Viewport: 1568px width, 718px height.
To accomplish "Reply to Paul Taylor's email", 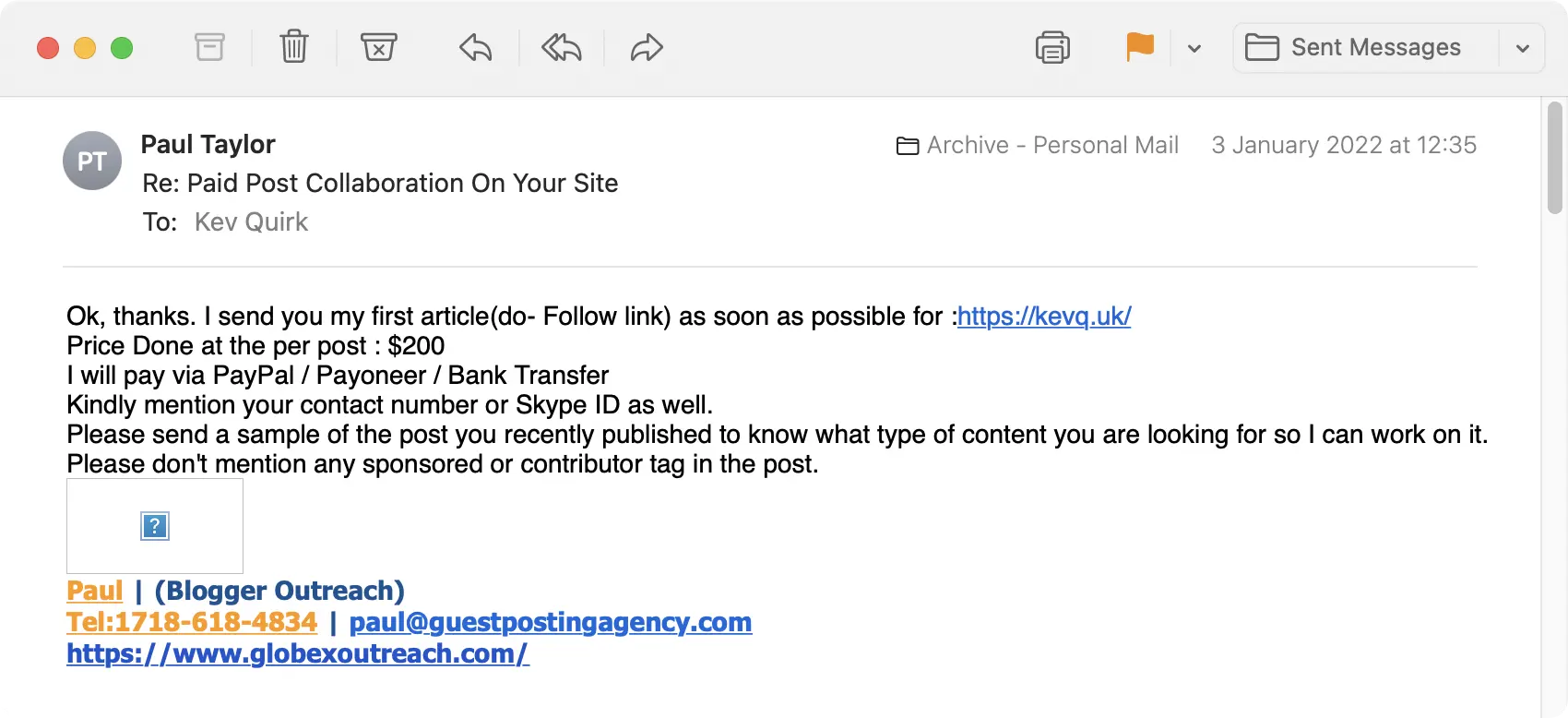I will pos(475,49).
